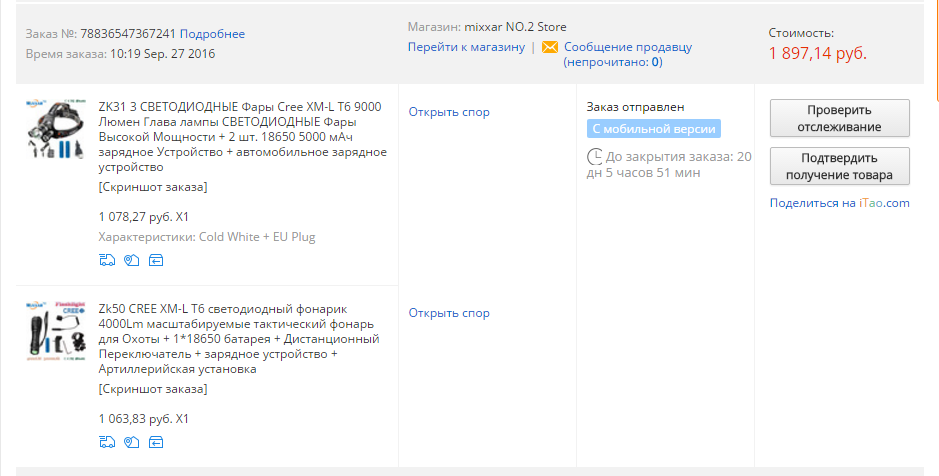Click return box icon under ZK31 headlamp item
This screenshot has height=476, width=939.
click(156, 260)
